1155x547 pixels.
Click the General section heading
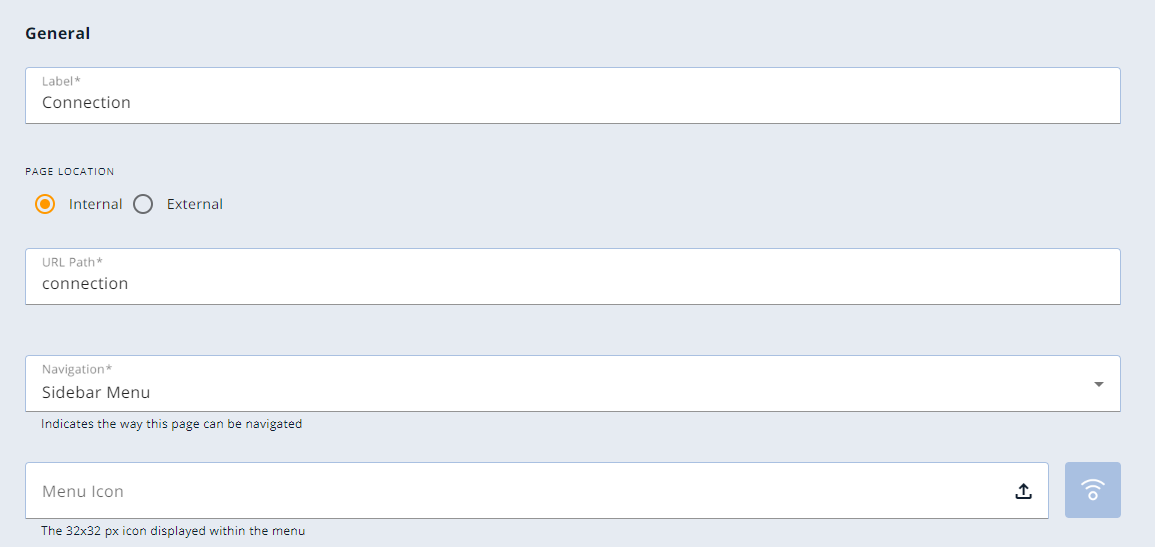(57, 34)
